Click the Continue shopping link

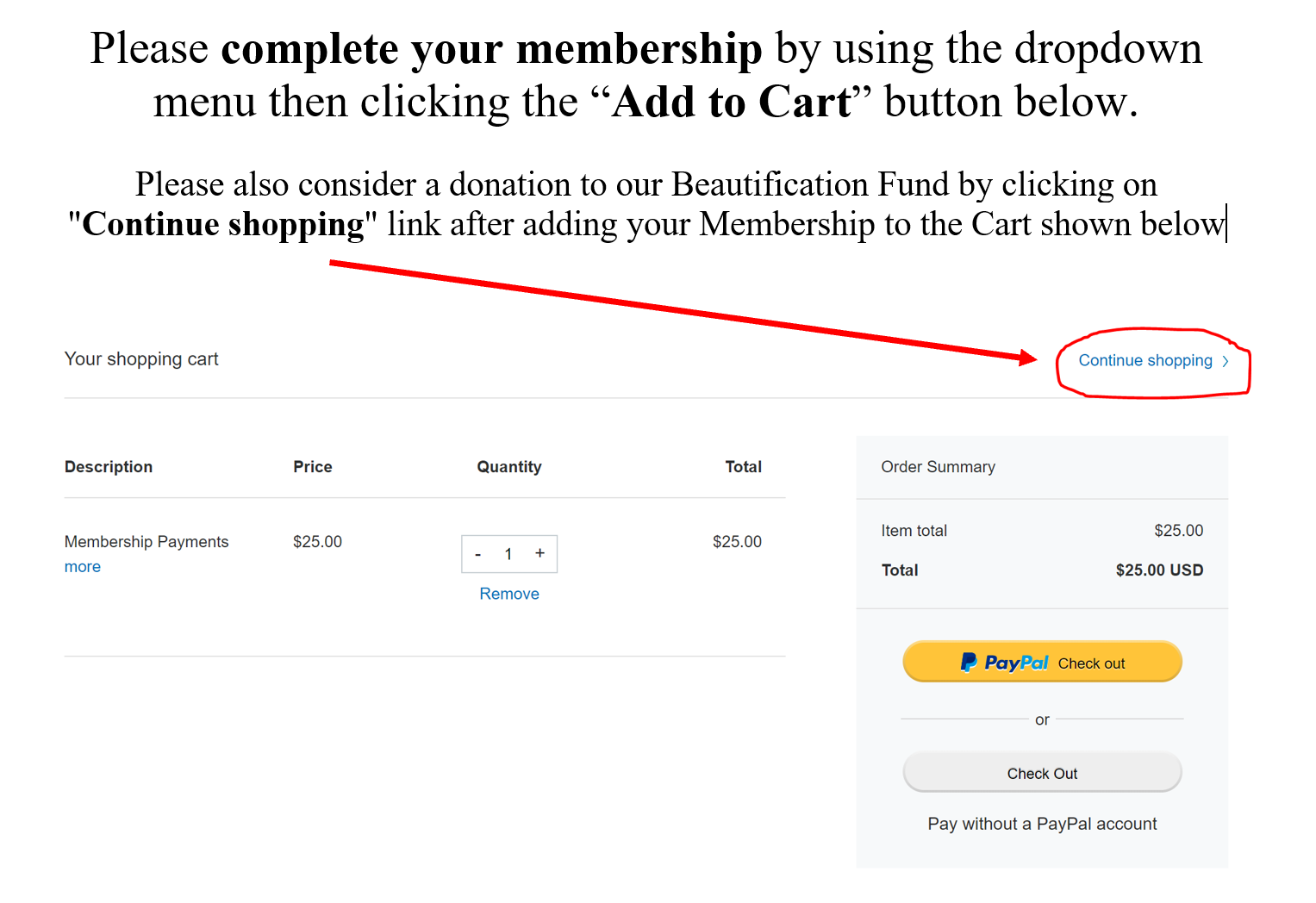pyautogui.click(x=1145, y=360)
